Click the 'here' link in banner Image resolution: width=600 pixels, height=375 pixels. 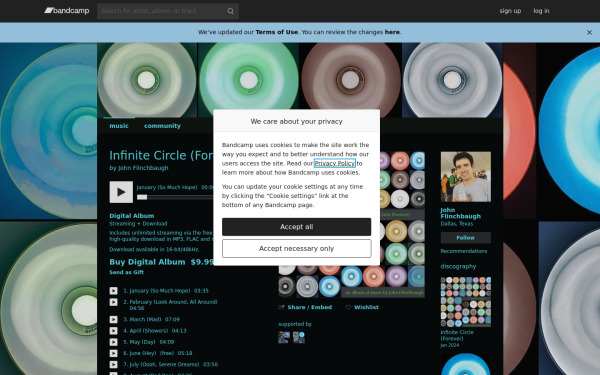coord(392,32)
